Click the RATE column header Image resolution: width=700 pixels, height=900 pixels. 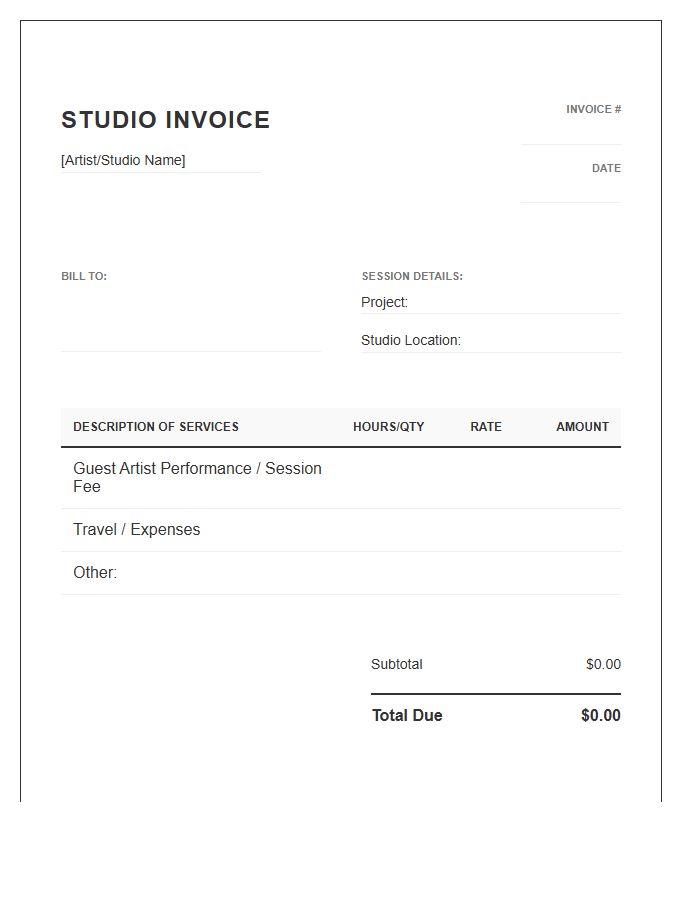[x=486, y=427]
